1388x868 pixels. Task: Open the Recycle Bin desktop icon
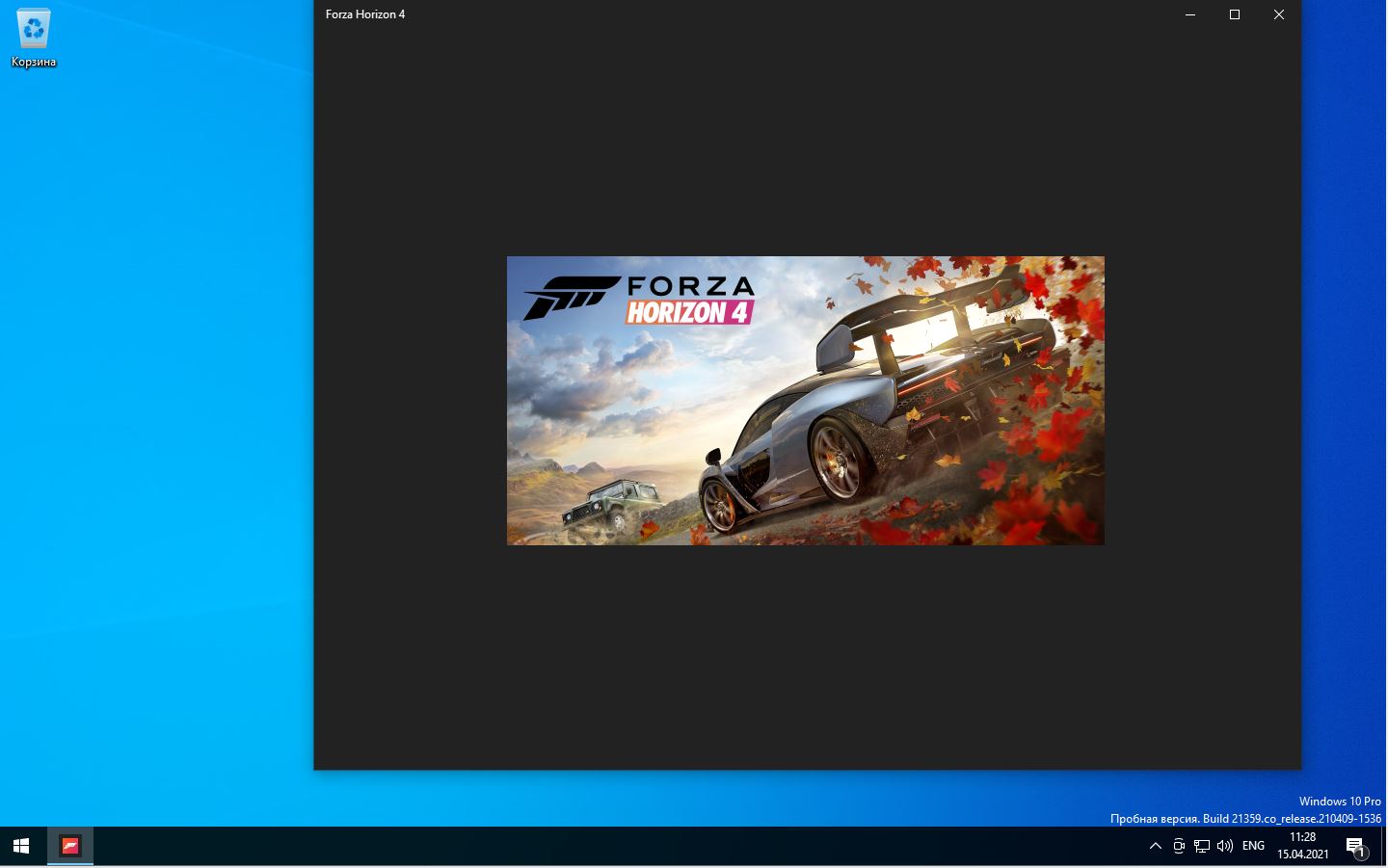34,39
